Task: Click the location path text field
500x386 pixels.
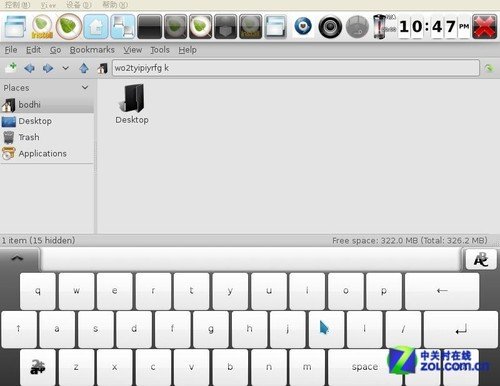Action: tap(296, 68)
